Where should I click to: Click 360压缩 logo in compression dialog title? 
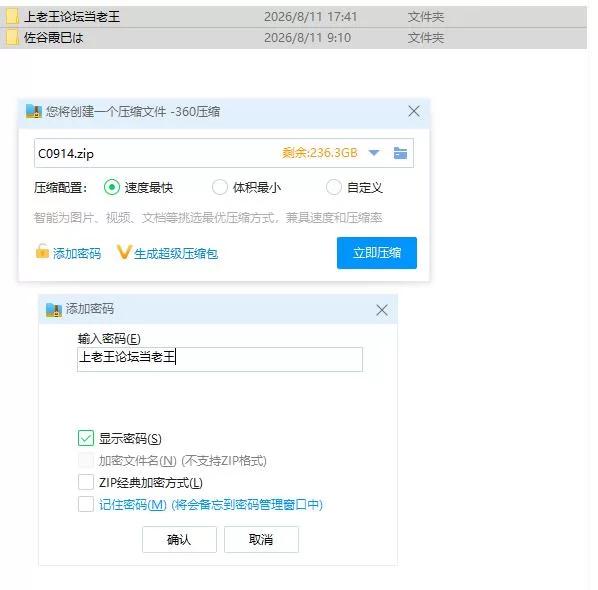[x=34, y=111]
